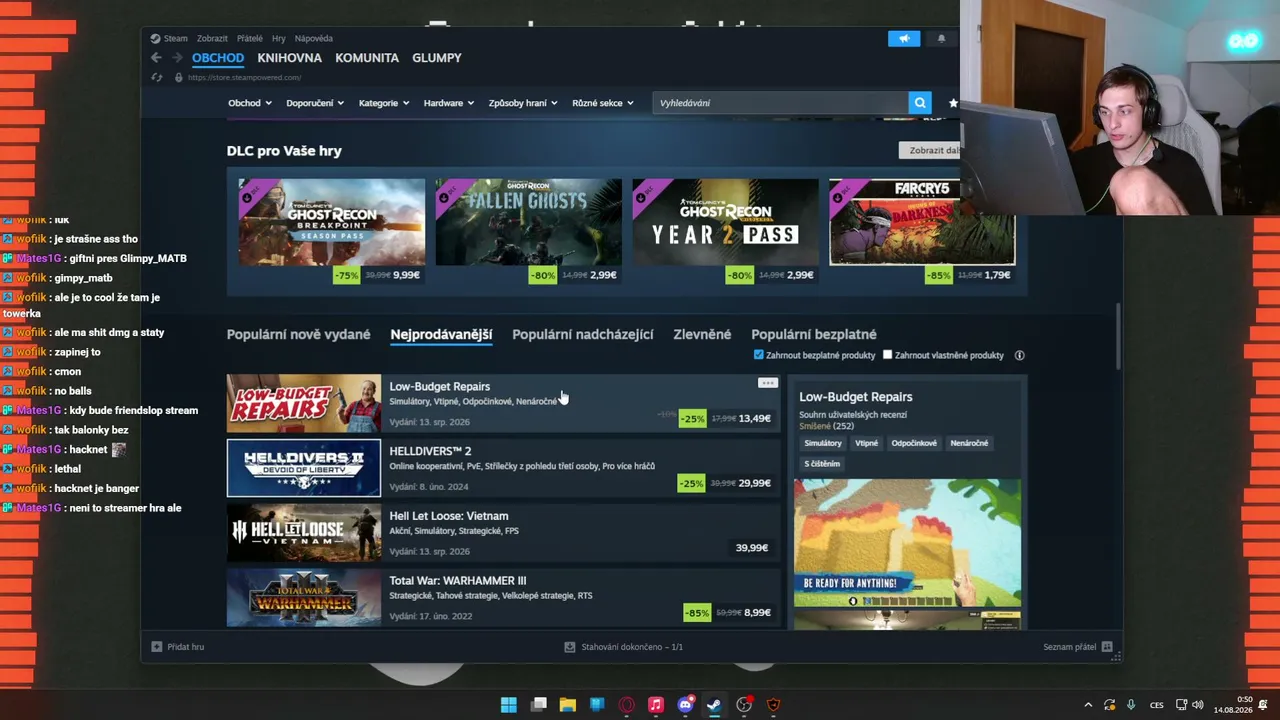Go forward with the Steam forward arrow
1280x720 pixels.
point(177,58)
